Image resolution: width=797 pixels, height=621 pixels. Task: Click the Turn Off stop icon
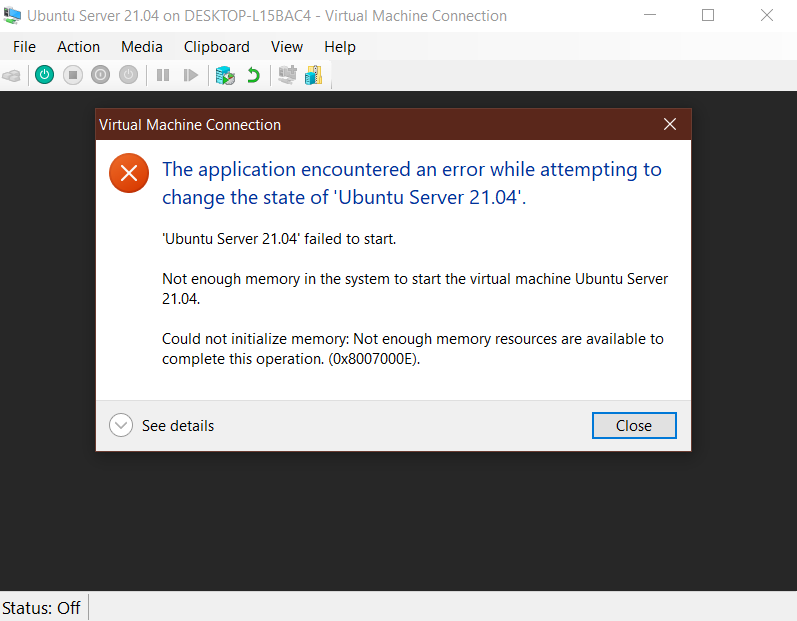tap(72, 75)
